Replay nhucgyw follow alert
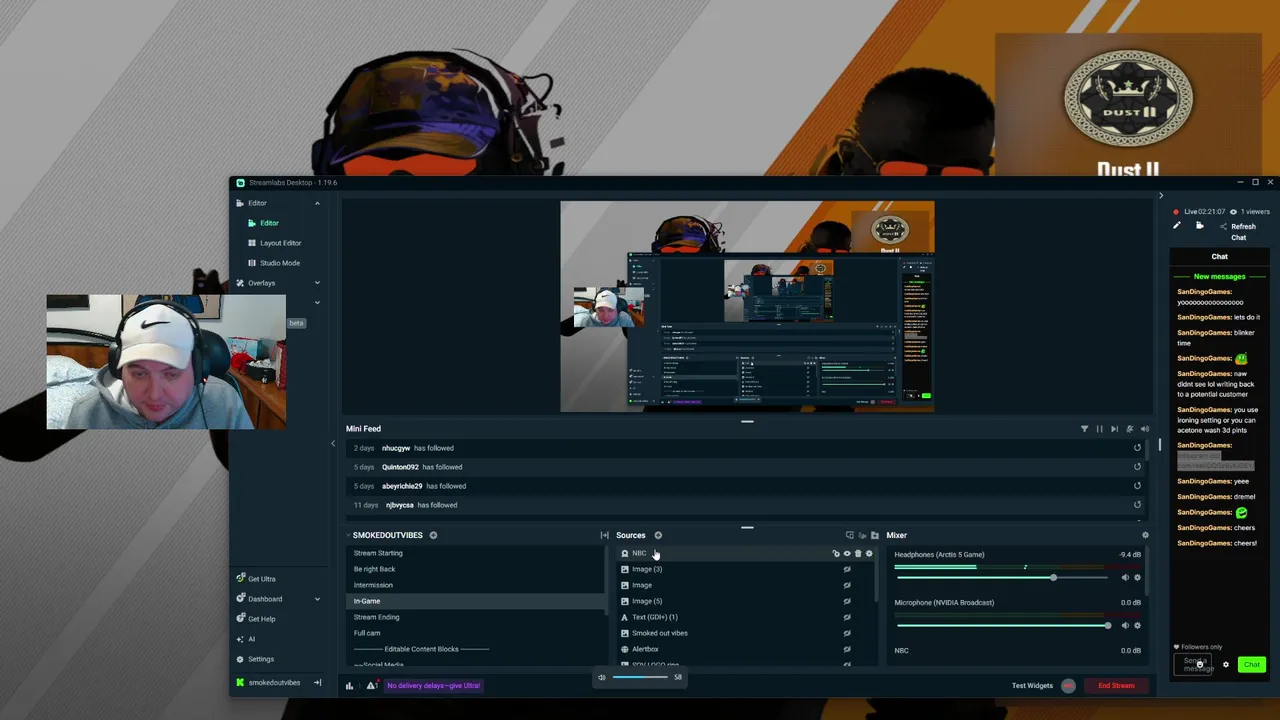 click(1137, 448)
